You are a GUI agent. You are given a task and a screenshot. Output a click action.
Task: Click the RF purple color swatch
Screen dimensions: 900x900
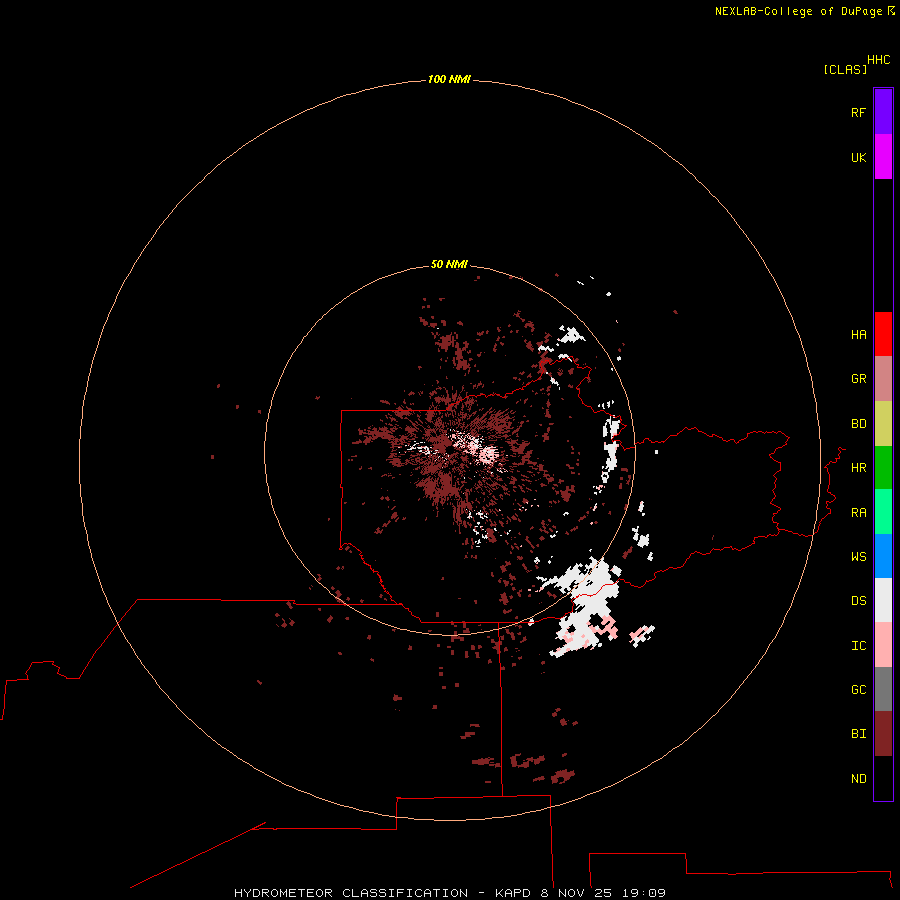point(883,112)
